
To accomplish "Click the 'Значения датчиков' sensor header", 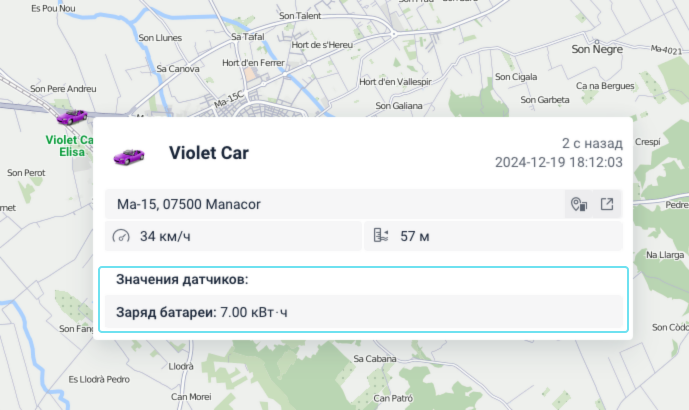I will coord(182,279).
